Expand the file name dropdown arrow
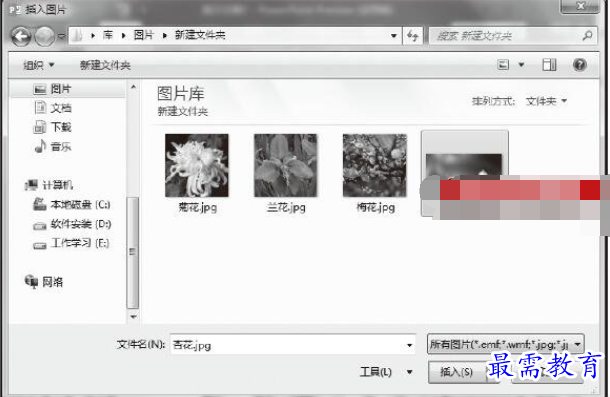Image resolution: width=610 pixels, height=397 pixels. 409,345
